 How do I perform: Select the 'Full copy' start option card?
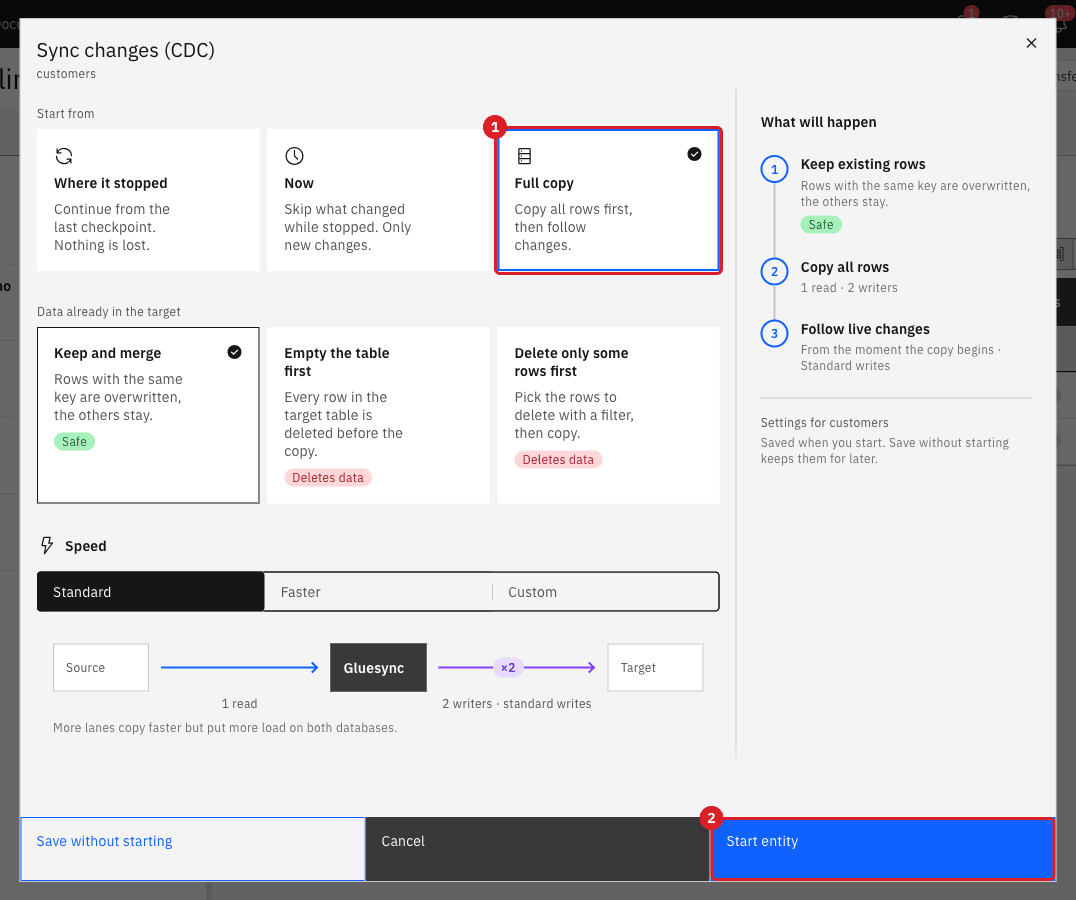point(608,200)
